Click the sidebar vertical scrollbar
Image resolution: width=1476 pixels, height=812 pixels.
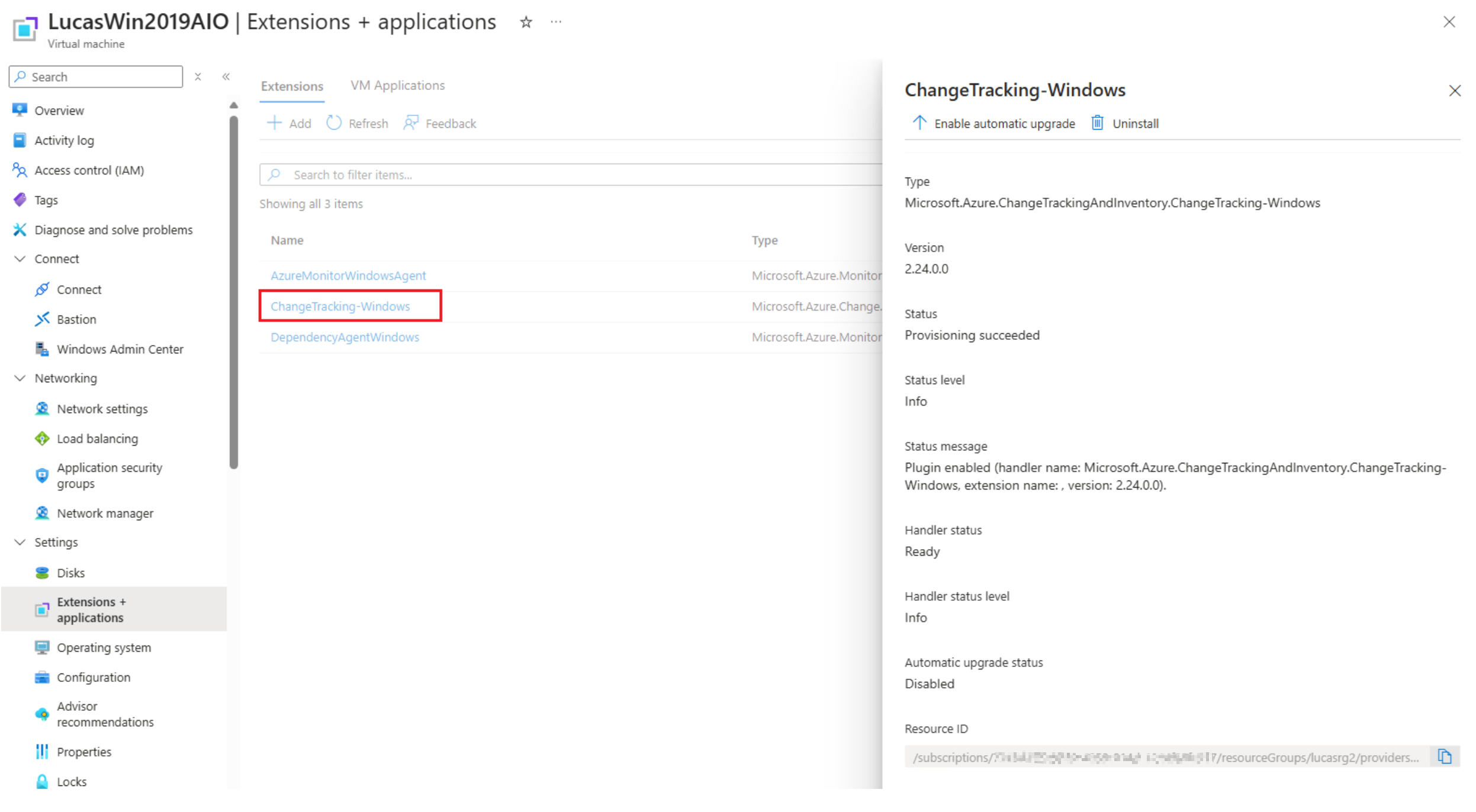click(234, 292)
